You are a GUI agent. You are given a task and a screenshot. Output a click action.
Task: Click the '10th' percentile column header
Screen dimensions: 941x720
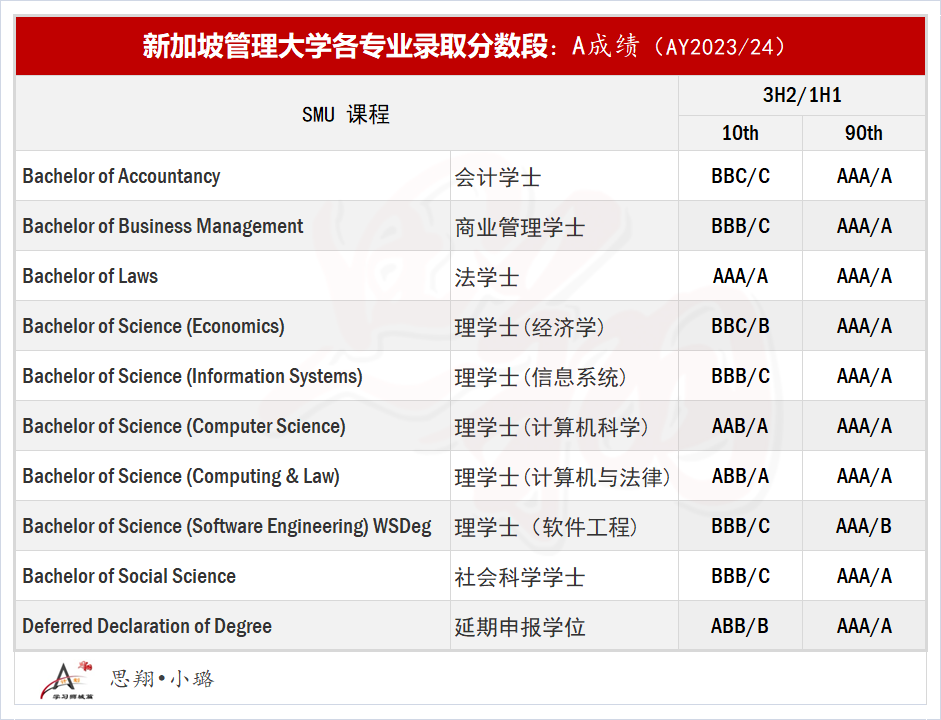coord(740,133)
